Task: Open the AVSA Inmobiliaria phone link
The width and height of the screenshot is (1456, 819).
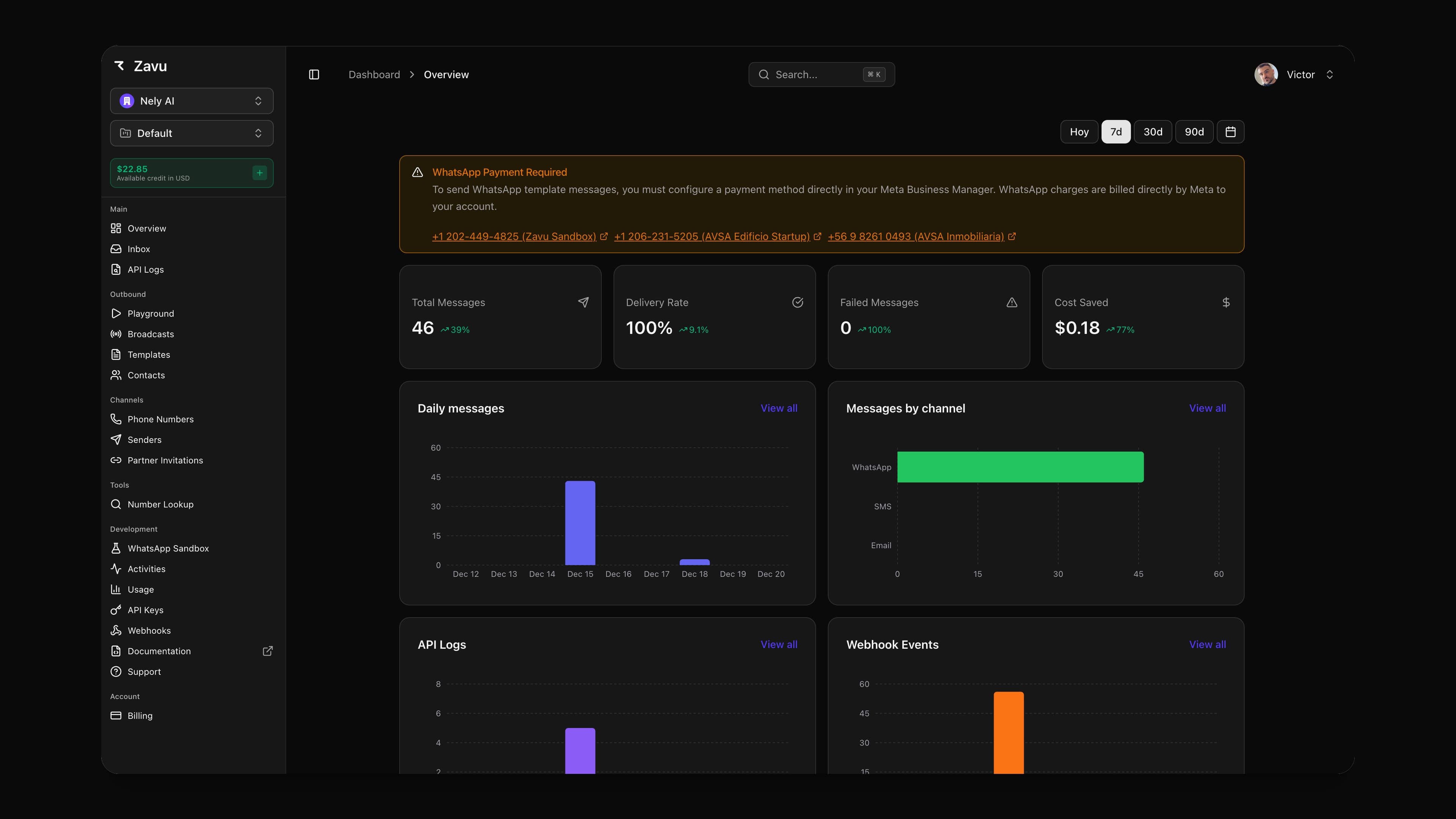Action: click(x=916, y=237)
